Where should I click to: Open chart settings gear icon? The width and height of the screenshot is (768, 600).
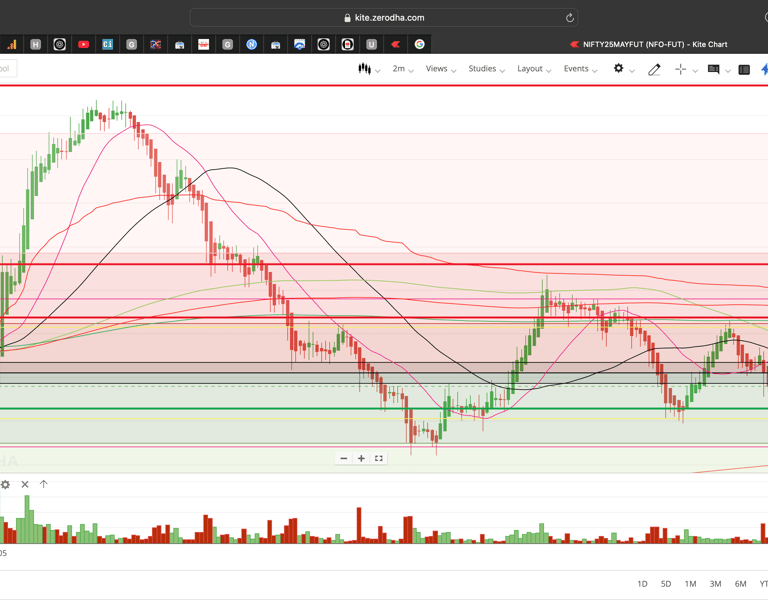pyautogui.click(x=619, y=69)
